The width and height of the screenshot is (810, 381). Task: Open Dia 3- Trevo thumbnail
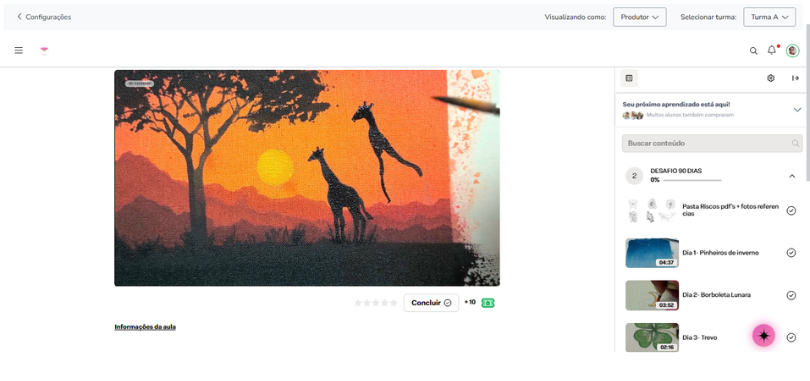[x=652, y=338]
